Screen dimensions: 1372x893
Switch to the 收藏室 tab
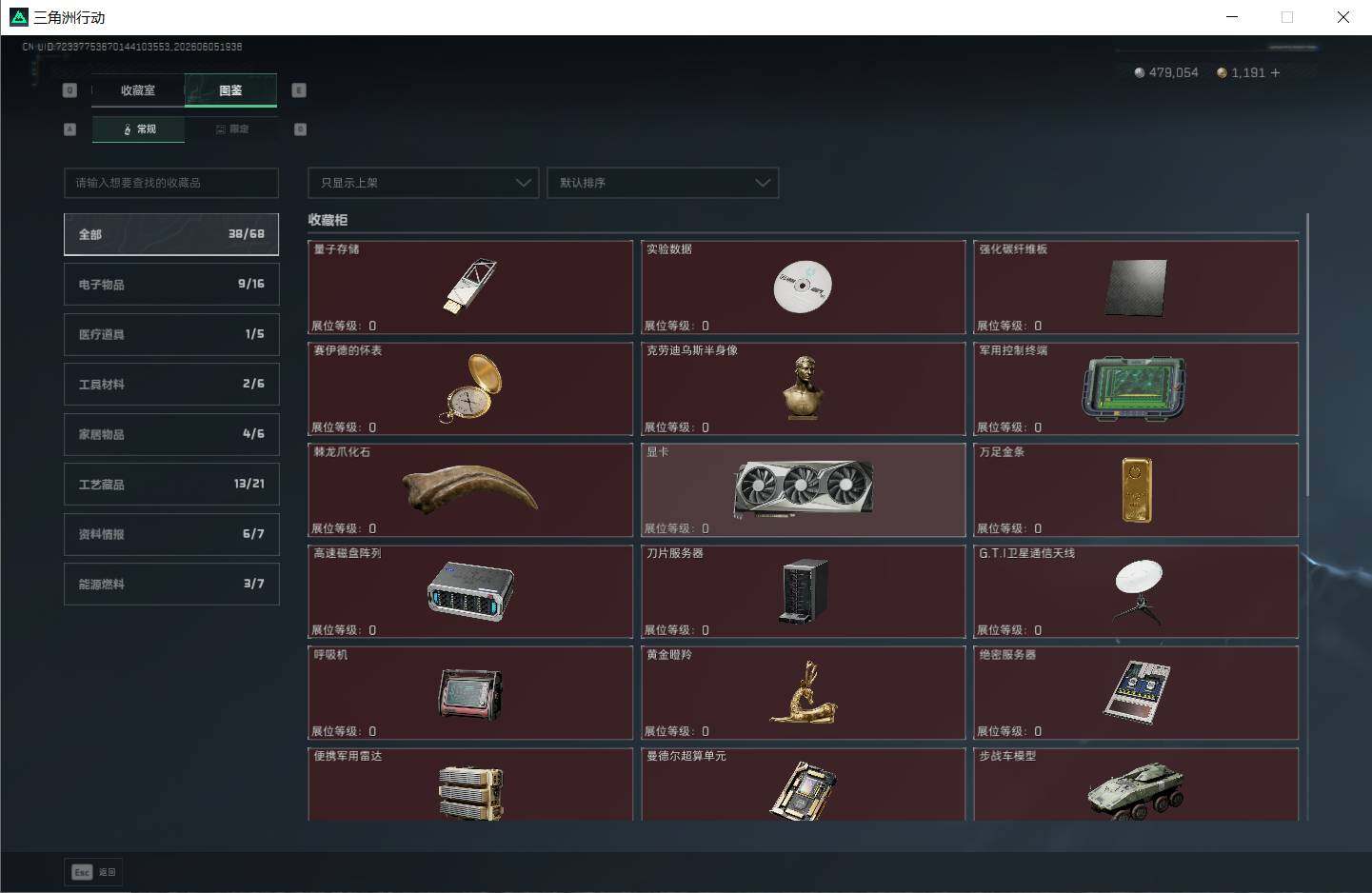137,90
